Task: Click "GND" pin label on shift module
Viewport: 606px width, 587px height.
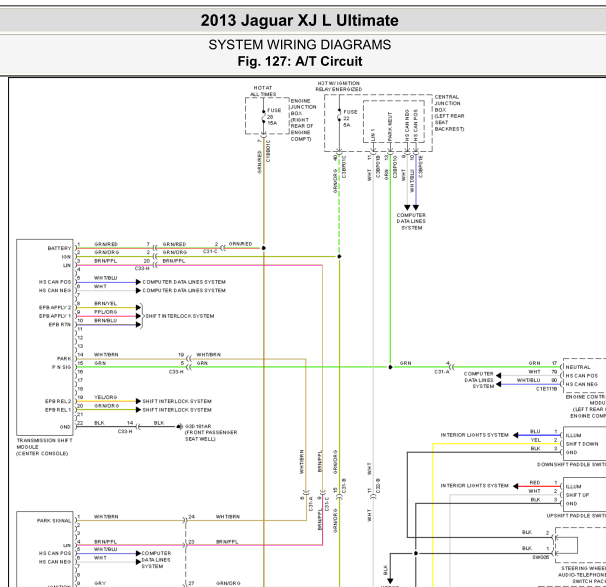Action: (x=65, y=427)
